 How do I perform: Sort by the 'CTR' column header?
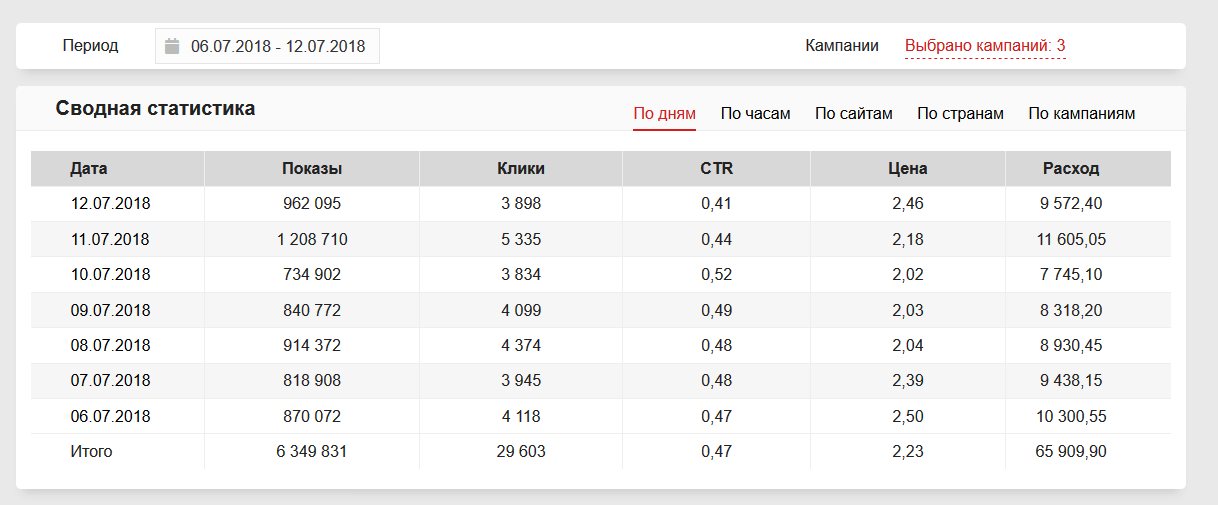[716, 169]
